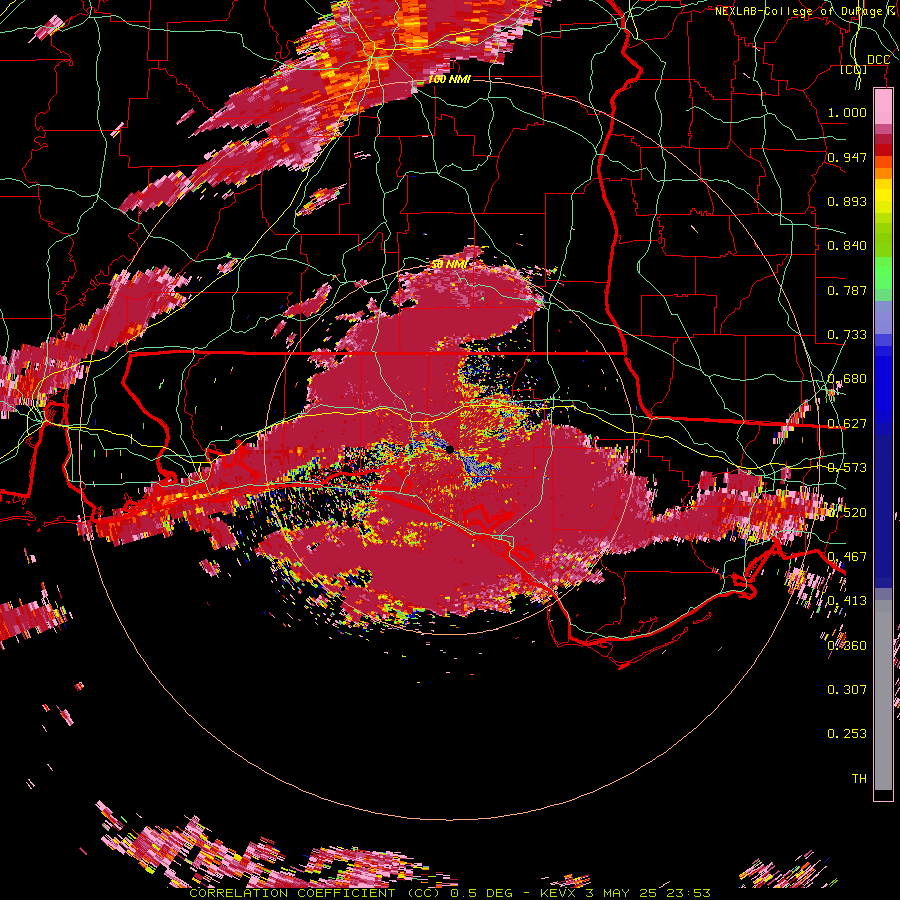The width and height of the screenshot is (900, 900).
Task: Click the 0.787 scale value
Action: [x=847, y=290]
